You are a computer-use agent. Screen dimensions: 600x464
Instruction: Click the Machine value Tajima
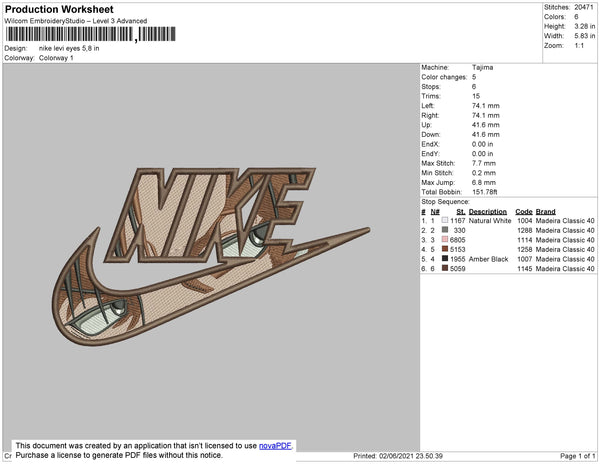point(483,67)
